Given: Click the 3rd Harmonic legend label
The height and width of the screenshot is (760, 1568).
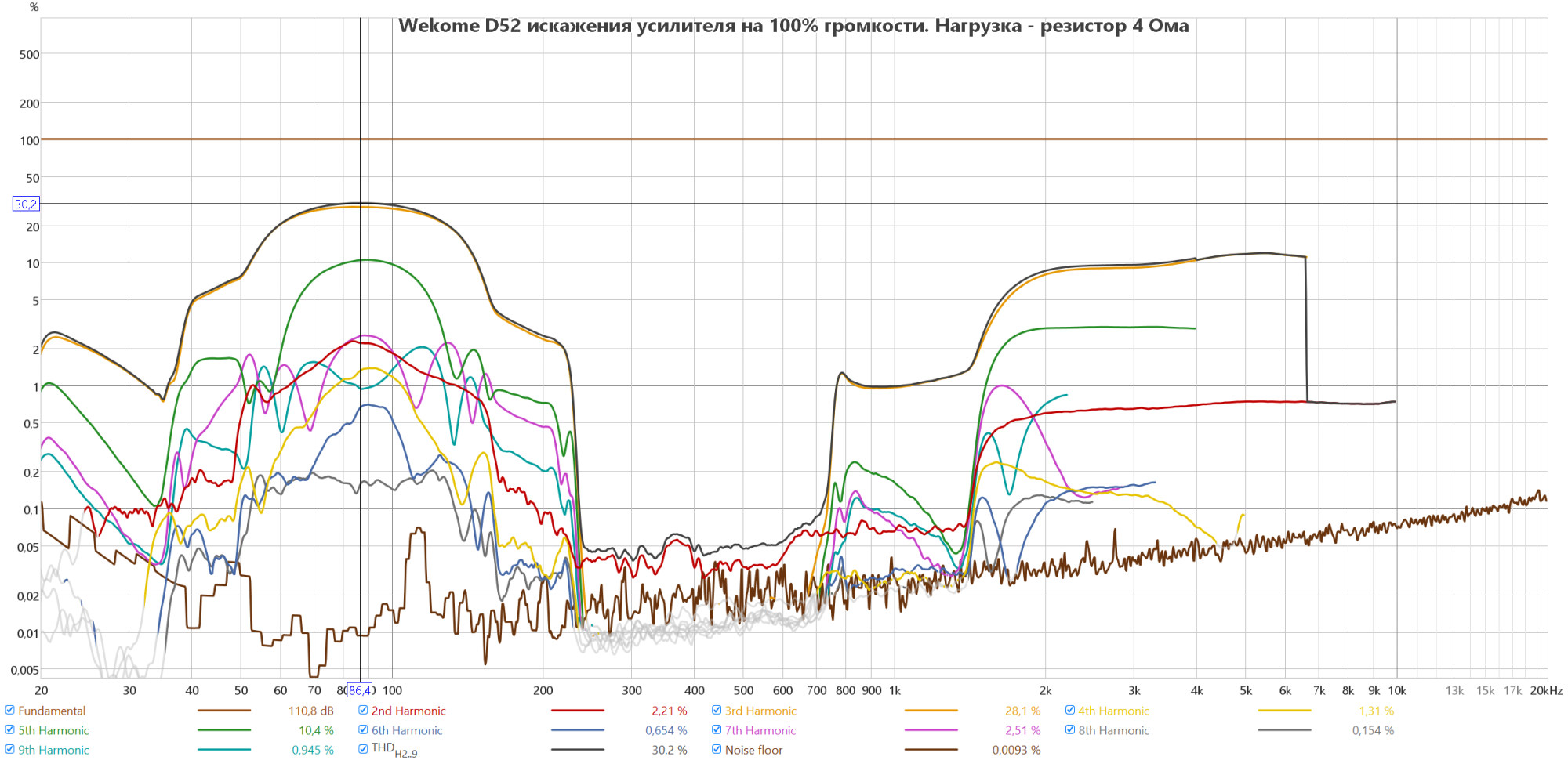Looking at the screenshot, I should tap(760, 711).
